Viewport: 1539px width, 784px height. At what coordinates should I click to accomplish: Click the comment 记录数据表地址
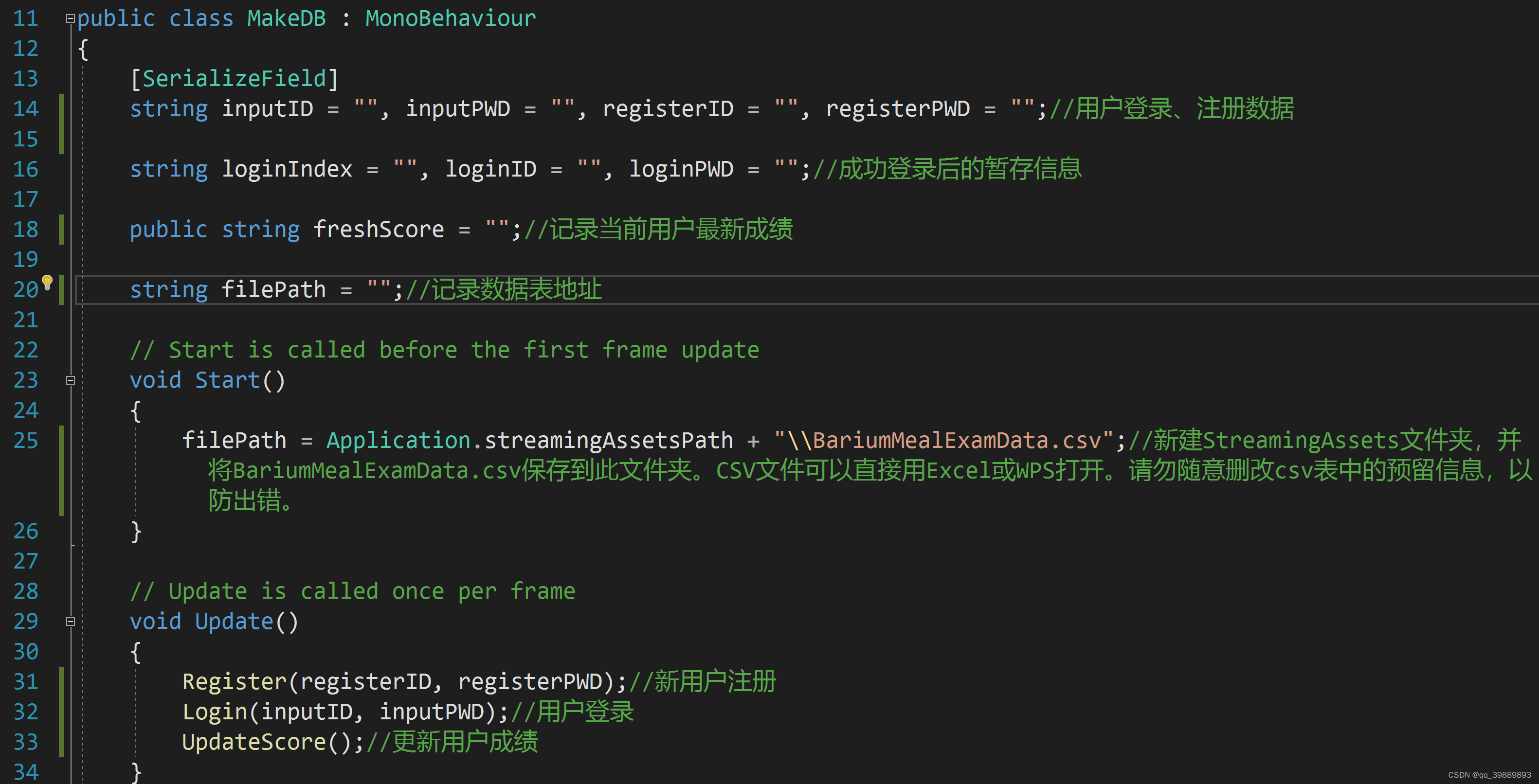pyautogui.click(x=504, y=289)
